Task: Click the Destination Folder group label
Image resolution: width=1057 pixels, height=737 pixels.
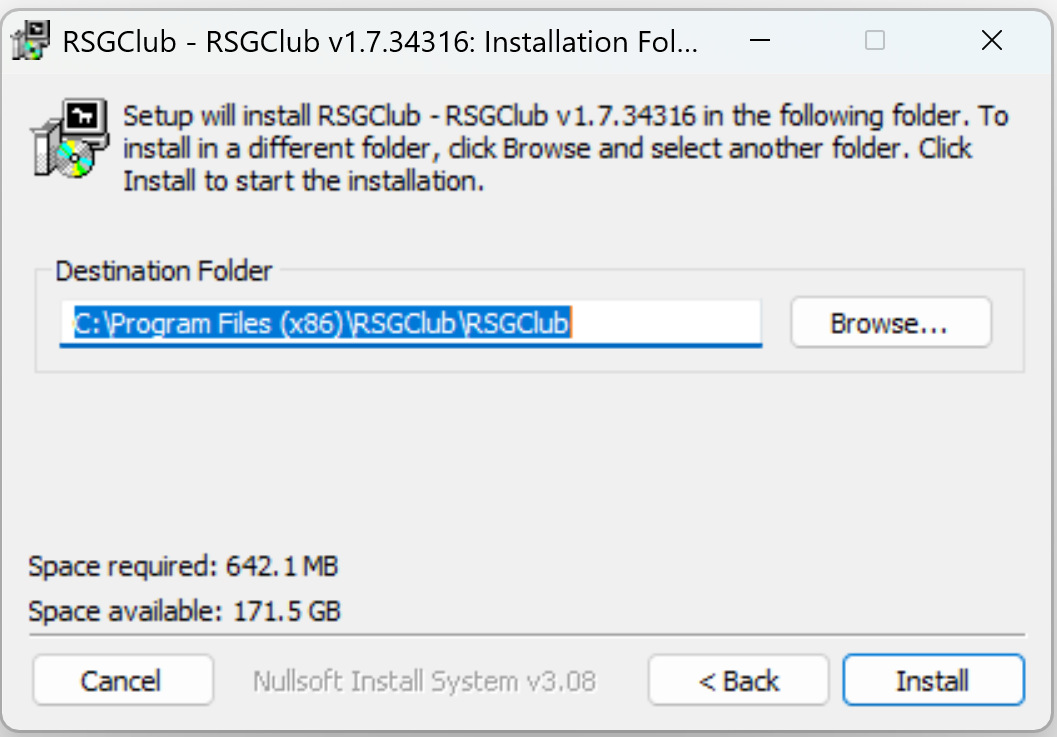Action: coord(164,271)
